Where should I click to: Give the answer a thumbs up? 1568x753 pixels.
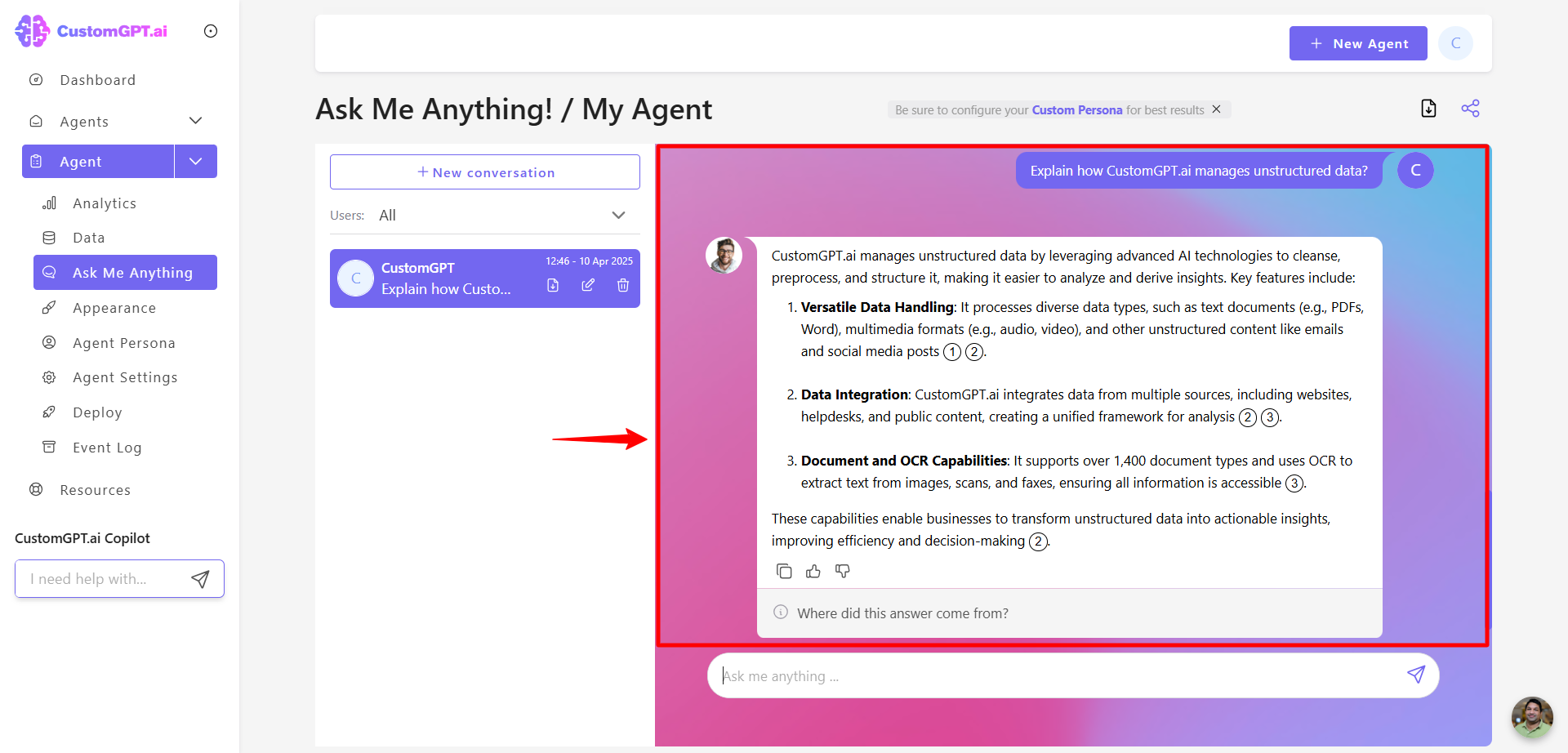pos(813,571)
